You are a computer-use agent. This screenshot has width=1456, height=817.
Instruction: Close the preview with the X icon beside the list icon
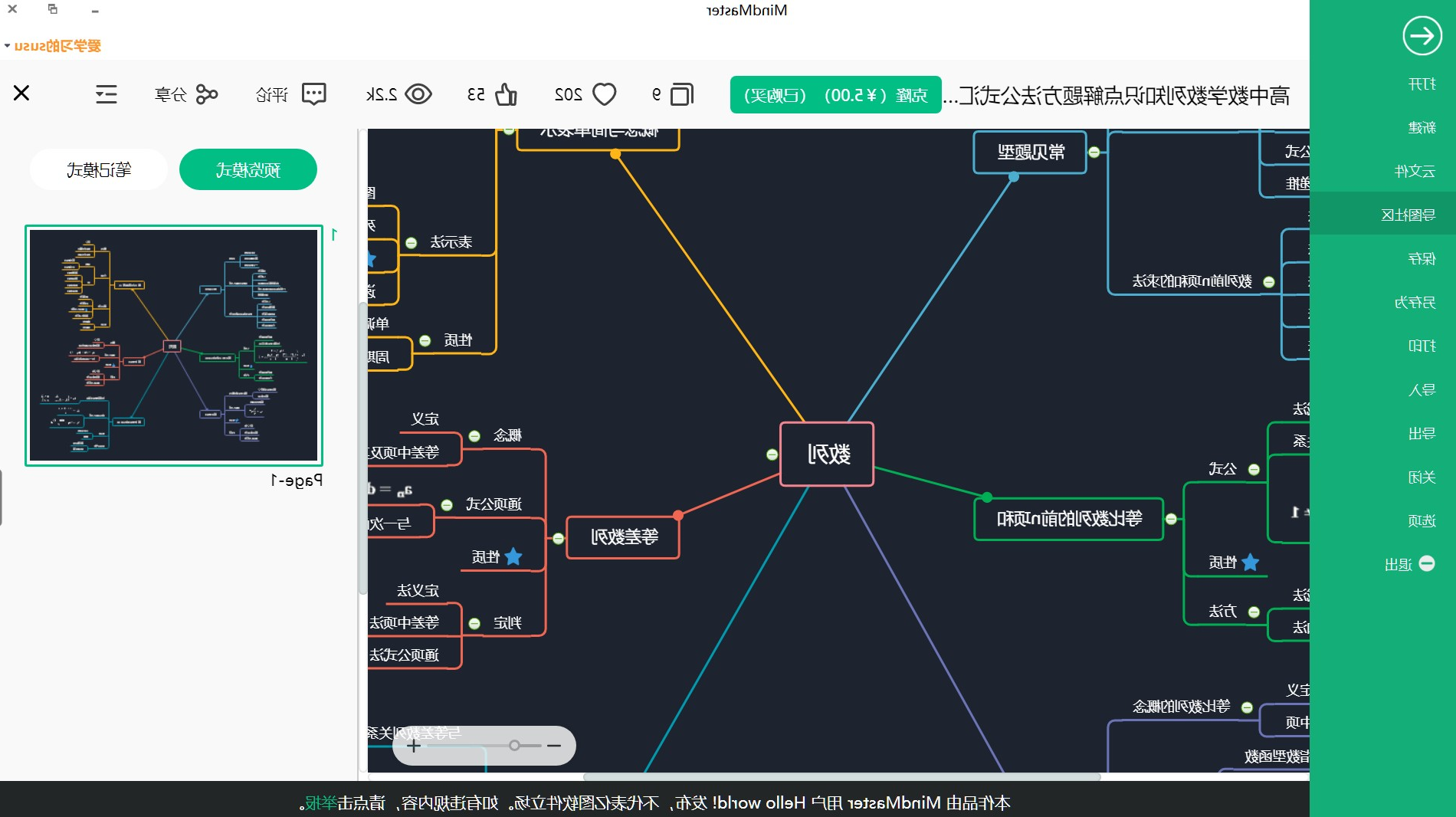coord(21,94)
